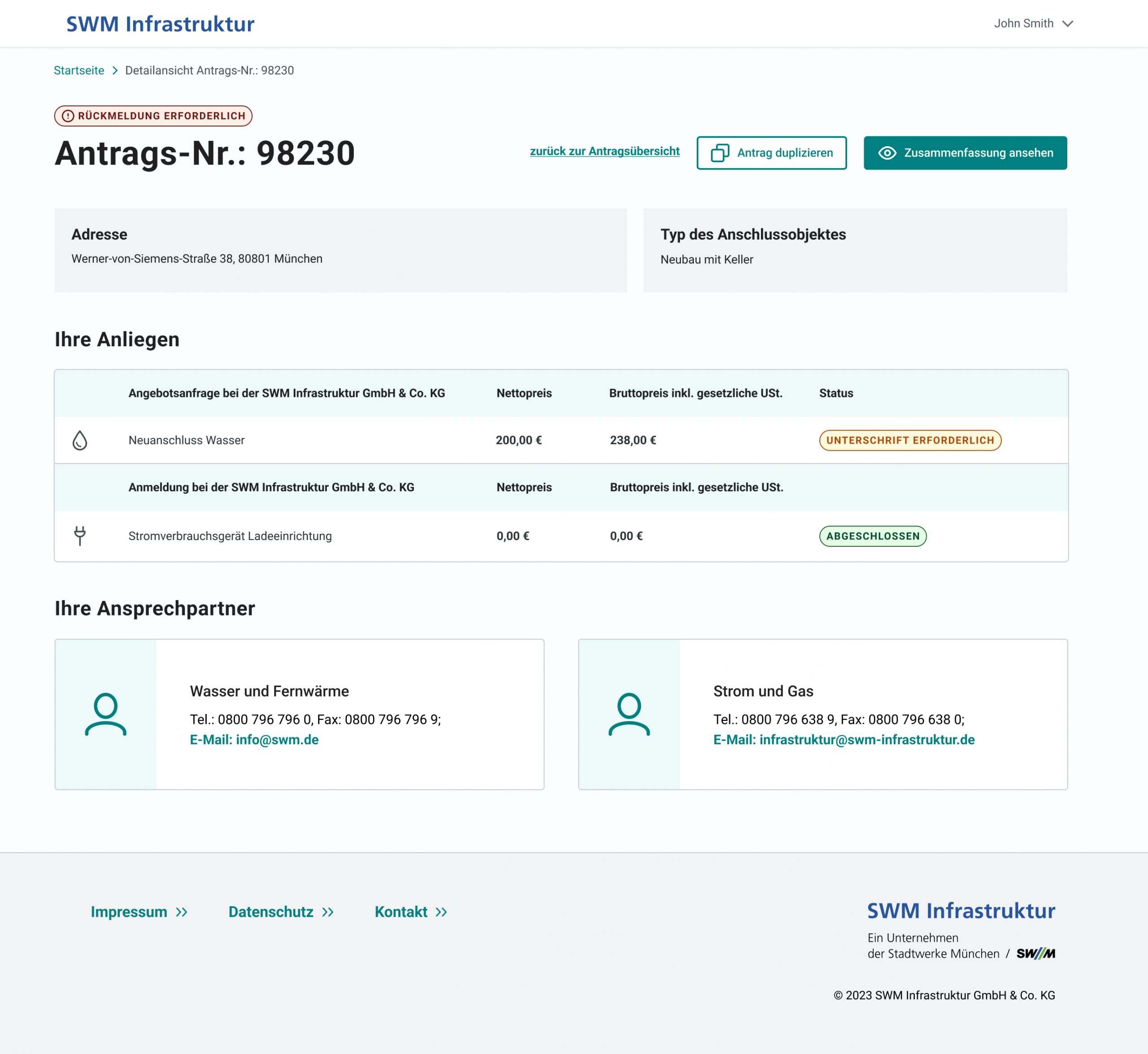Screen dimensions: 1148x1054
Task: Click the SWM Infrastruktur header logo
Action: click(160, 24)
